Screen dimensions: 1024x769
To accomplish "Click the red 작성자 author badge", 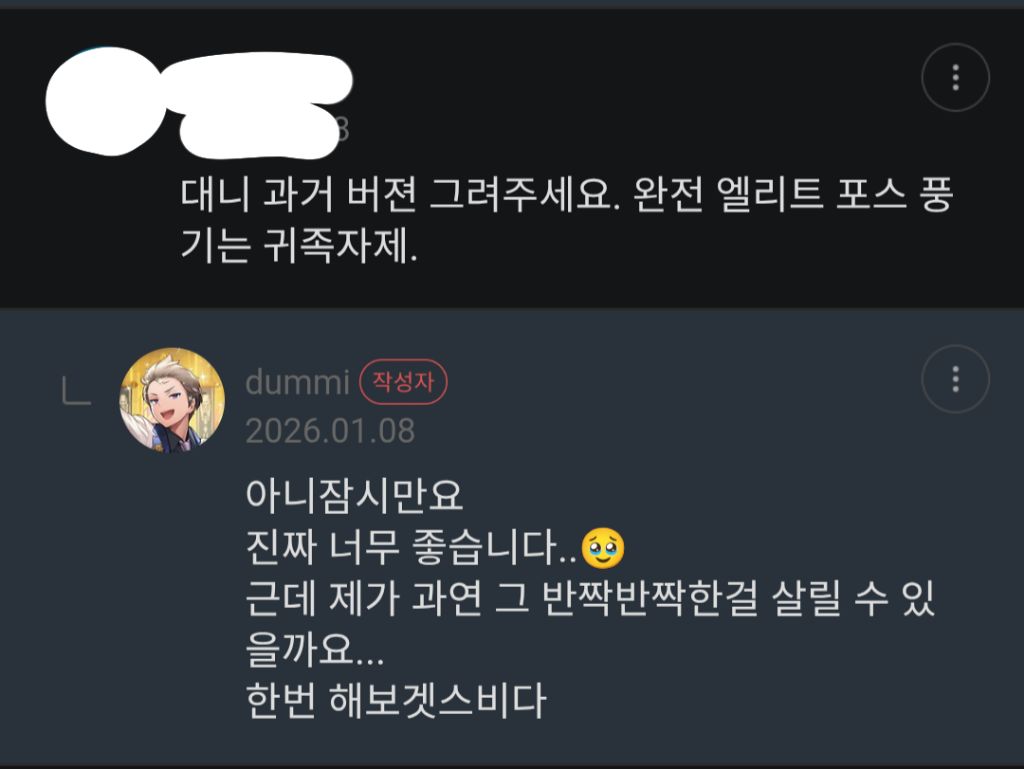I will 403,382.
